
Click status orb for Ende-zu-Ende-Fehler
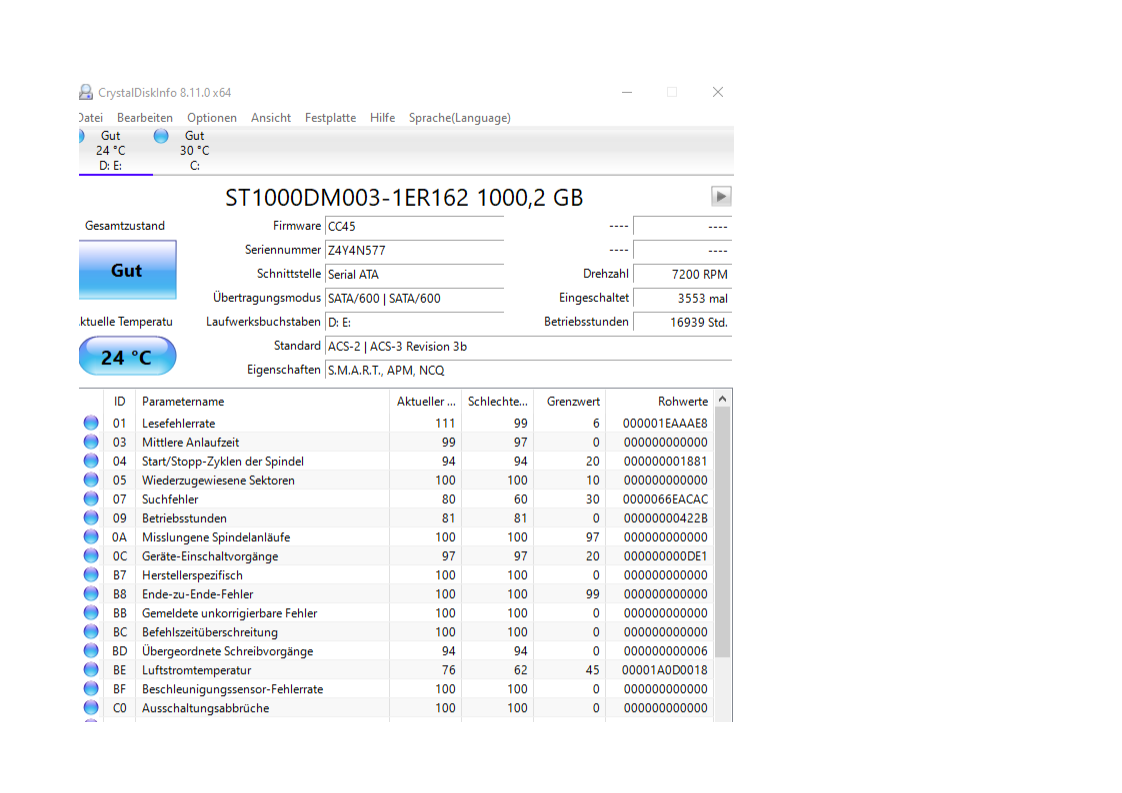tap(91, 594)
